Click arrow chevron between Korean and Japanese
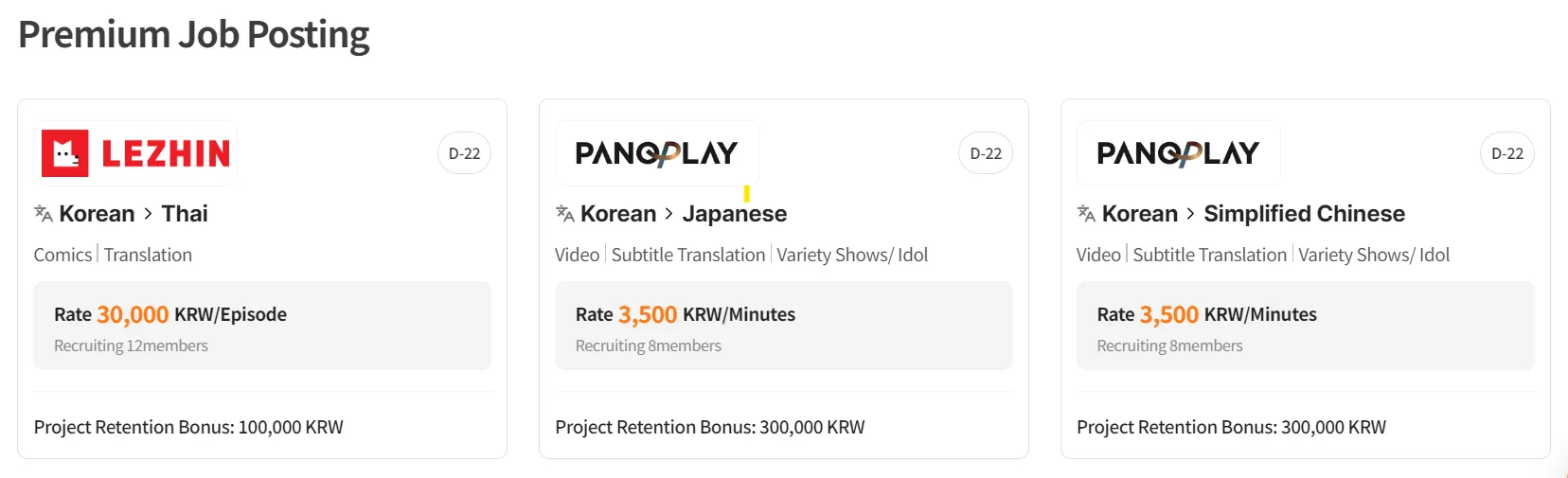Screen dimensions: 1568x478 [669, 214]
